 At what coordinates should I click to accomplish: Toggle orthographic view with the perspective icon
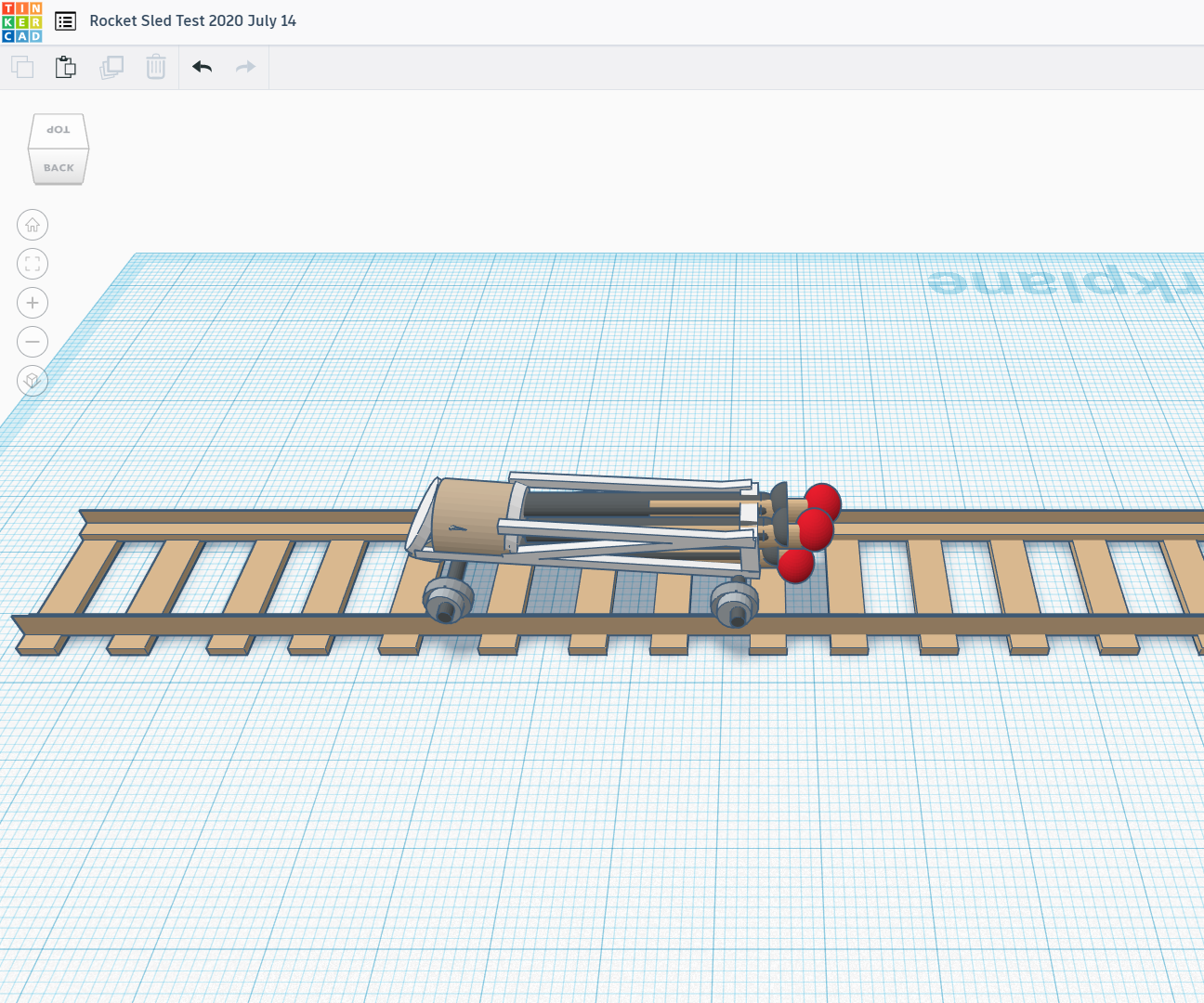click(33, 381)
